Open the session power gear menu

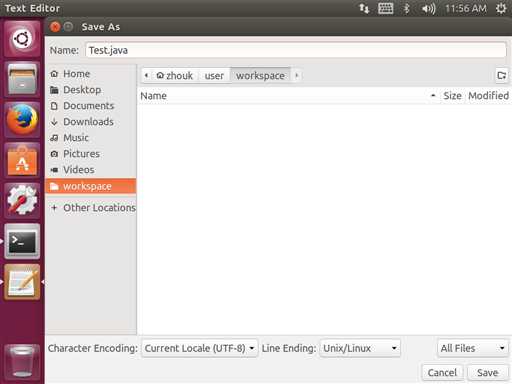(501, 8)
